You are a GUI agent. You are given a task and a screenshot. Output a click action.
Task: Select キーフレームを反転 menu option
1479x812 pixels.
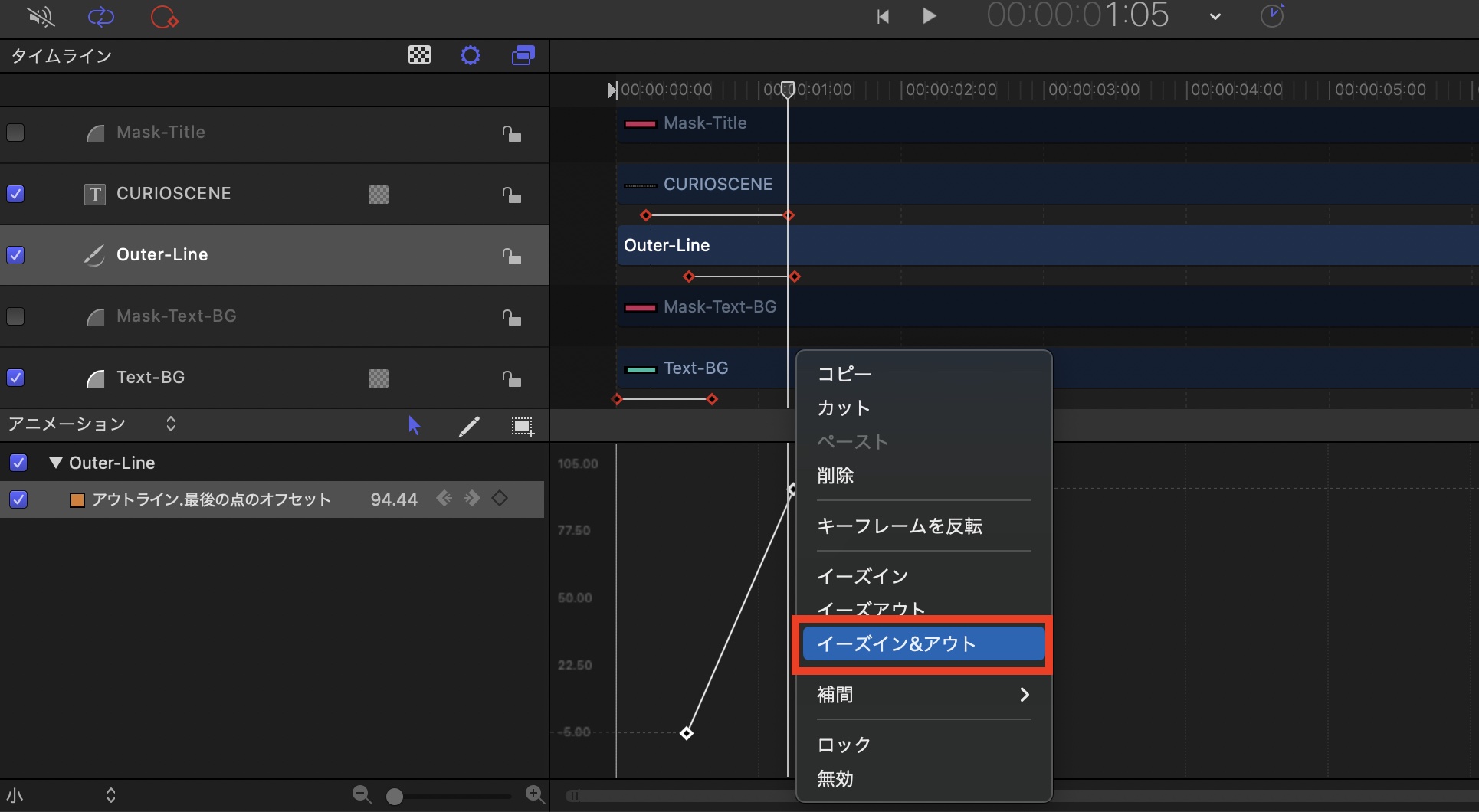900,526
